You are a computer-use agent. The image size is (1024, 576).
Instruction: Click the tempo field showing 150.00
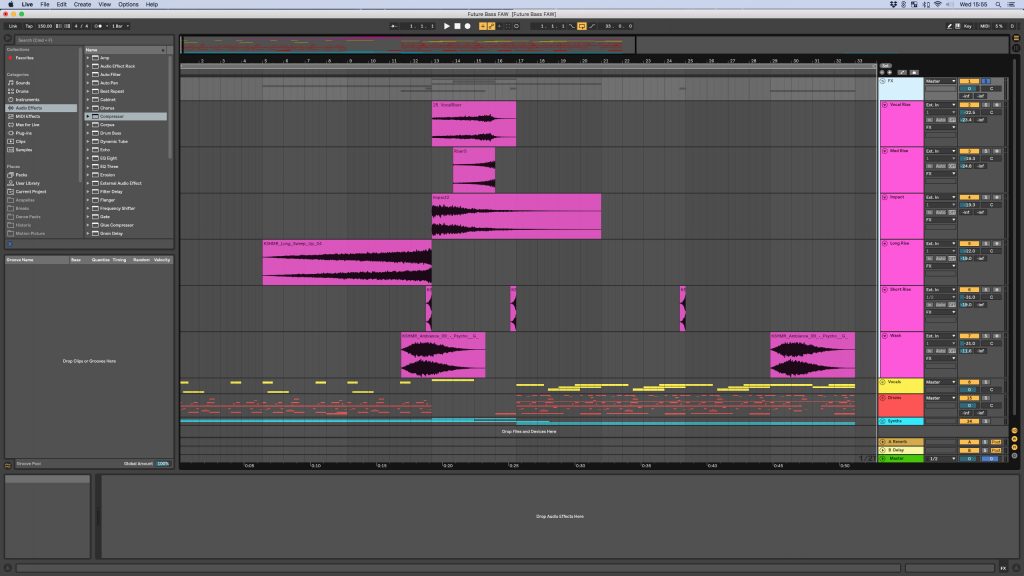pos(45,26)
